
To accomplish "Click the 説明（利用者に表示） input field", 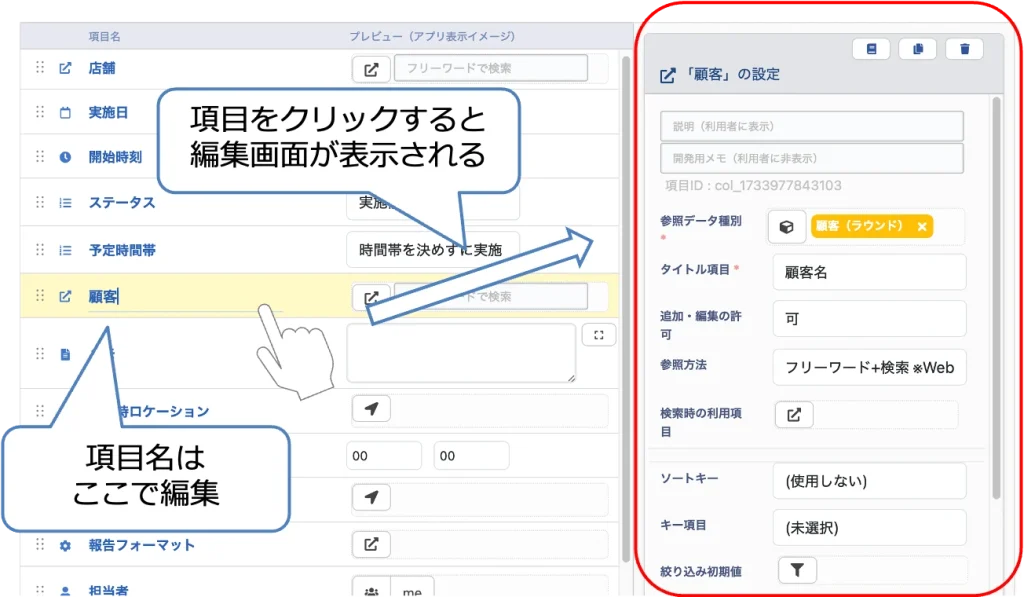I will click(811, 126).
